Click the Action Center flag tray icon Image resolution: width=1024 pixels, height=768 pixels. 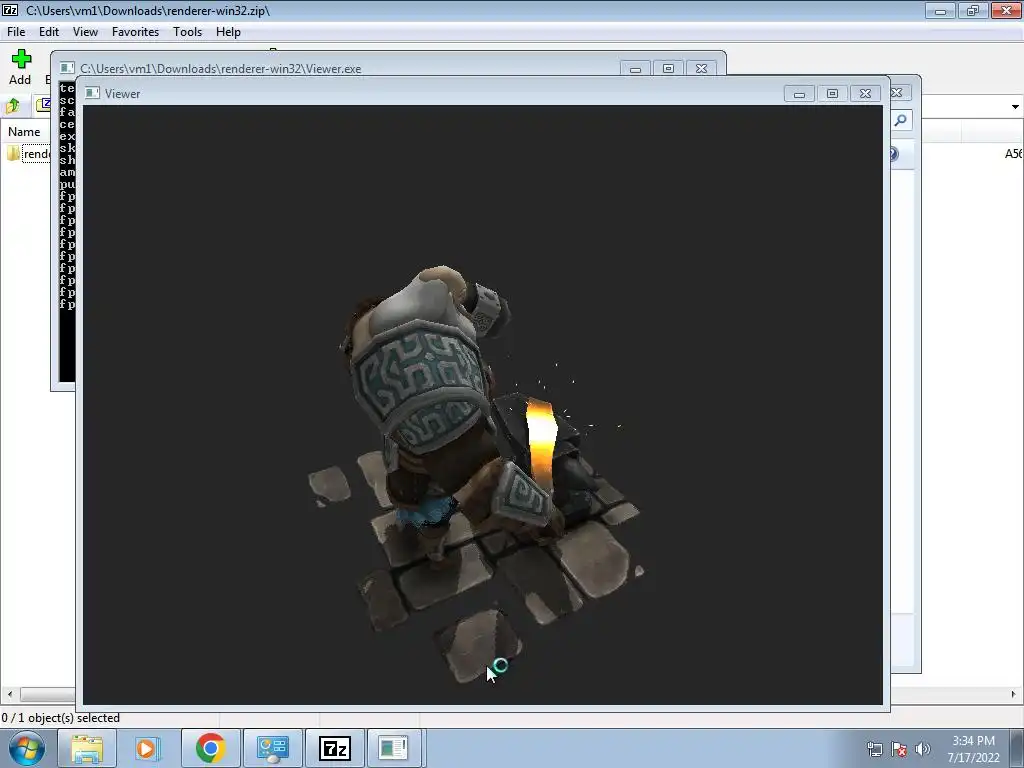pyautogui.click(x=899, y=749)
